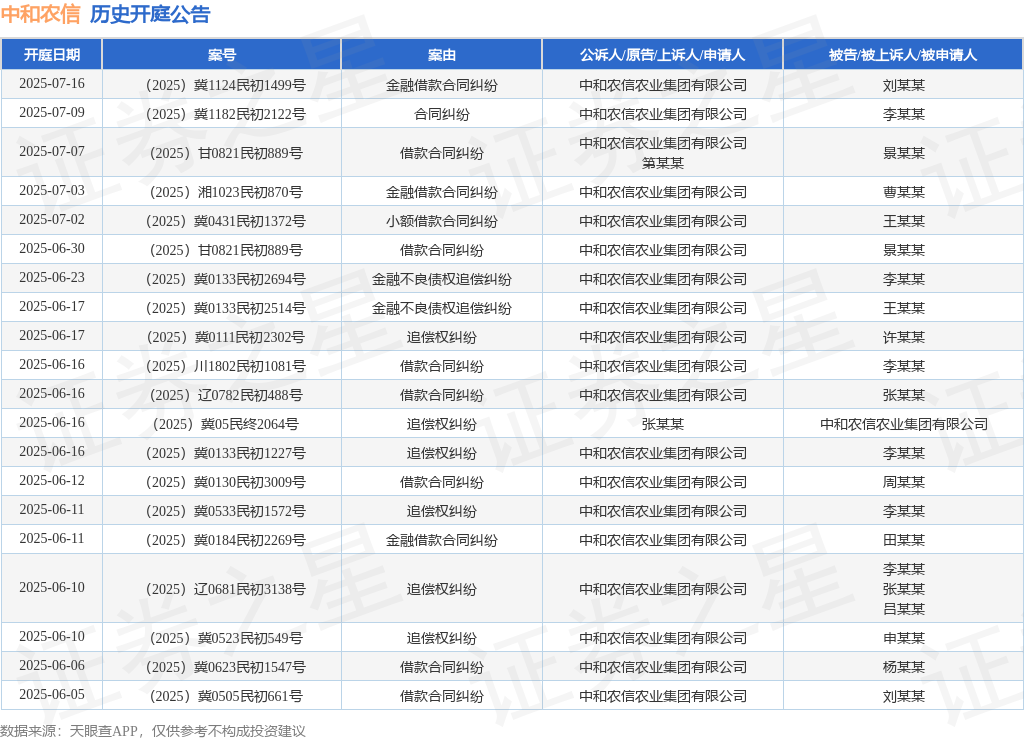Select the date 2025-06-12
This screenshot has height=740, width=1024.
pos(52,480)
